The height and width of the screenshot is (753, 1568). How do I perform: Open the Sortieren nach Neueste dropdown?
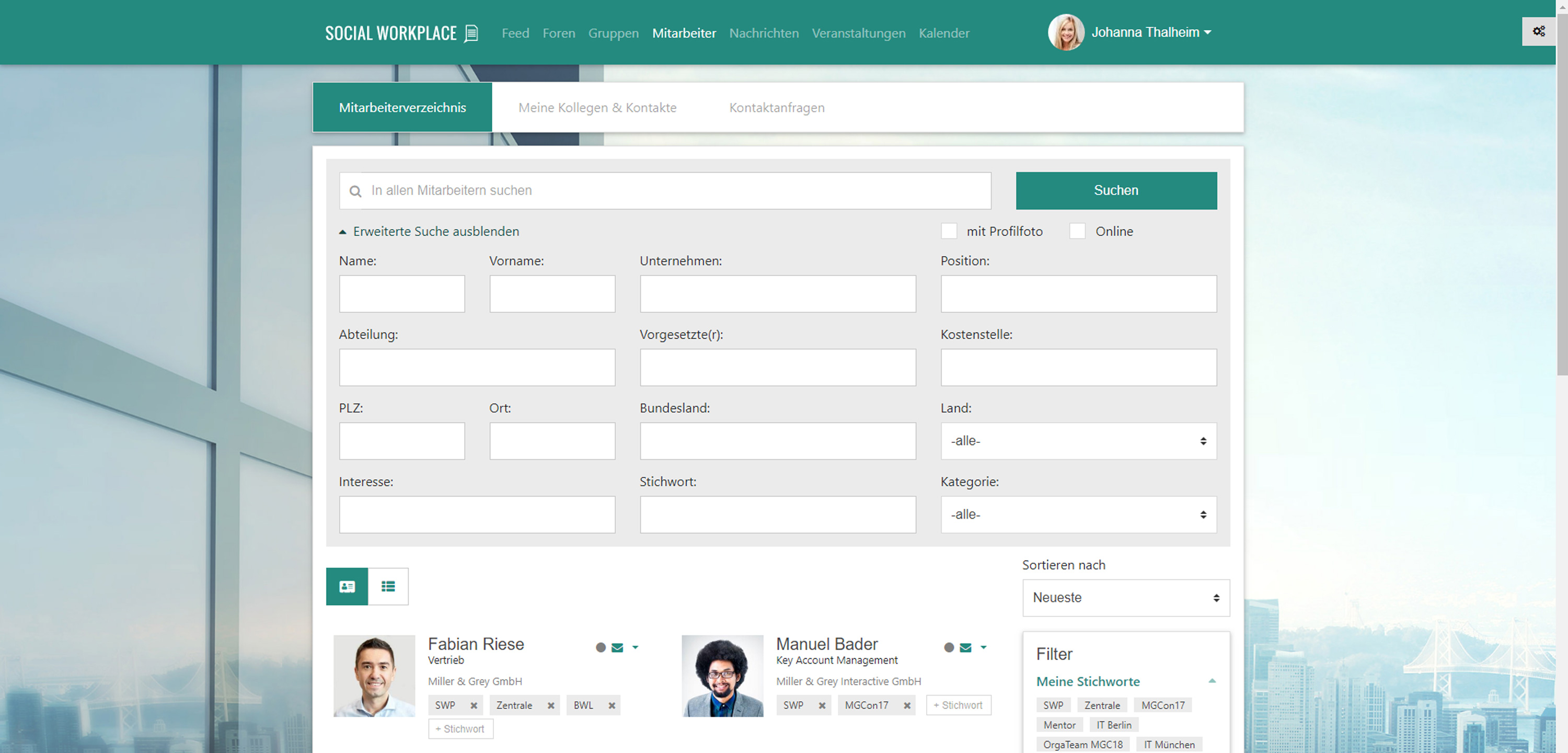pos(1125,598)
